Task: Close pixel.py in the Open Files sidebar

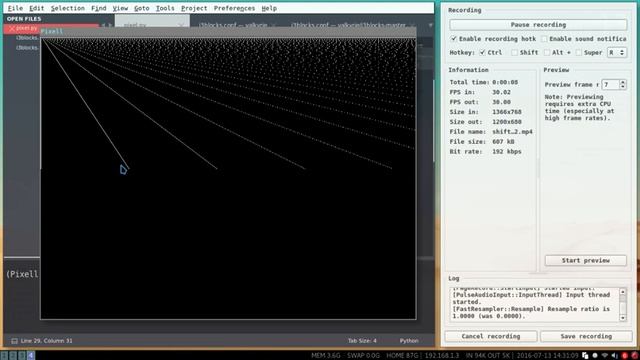Action: (11, 28)
